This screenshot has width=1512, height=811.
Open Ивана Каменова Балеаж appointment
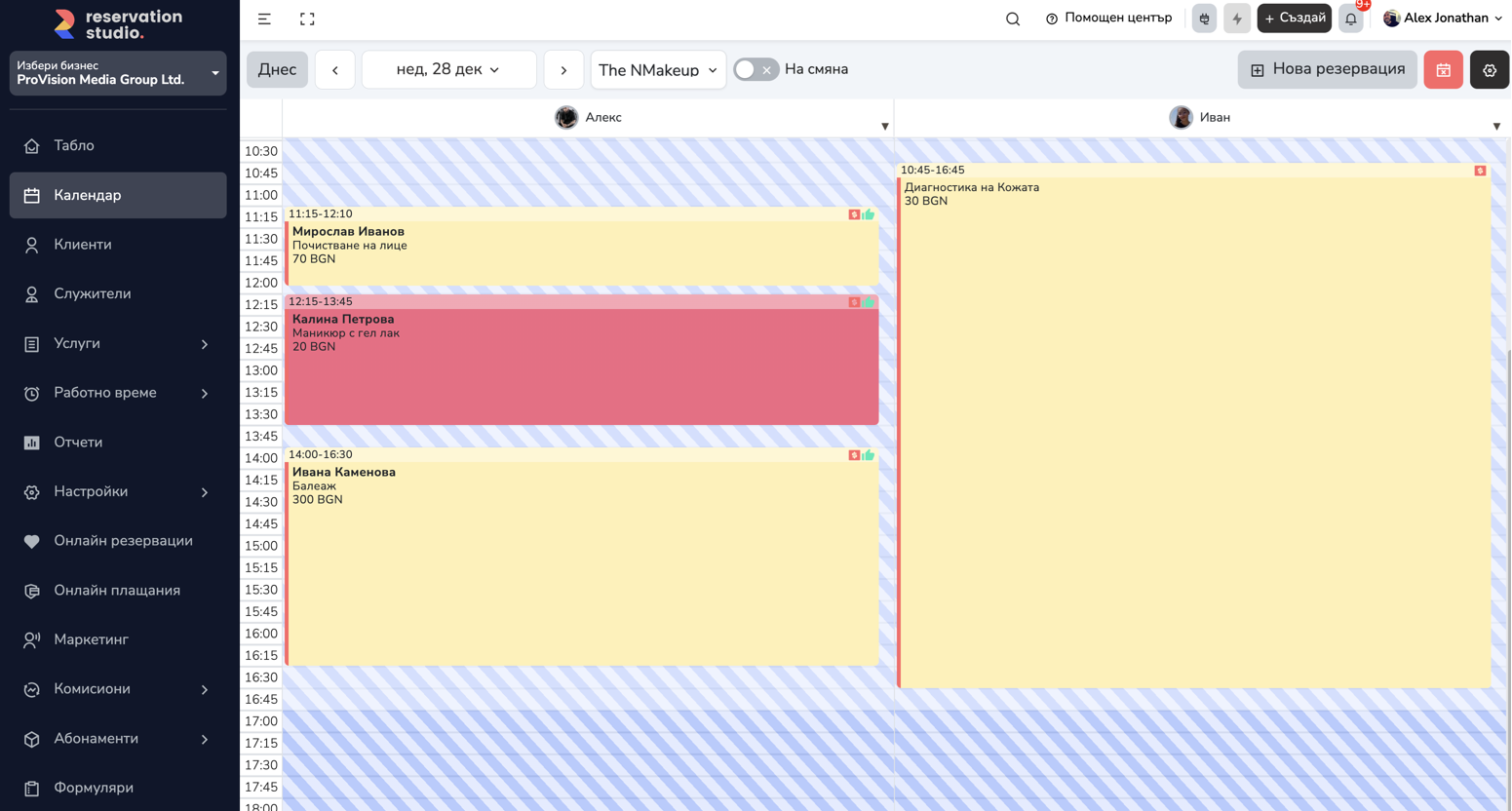[x=581, y=565]
